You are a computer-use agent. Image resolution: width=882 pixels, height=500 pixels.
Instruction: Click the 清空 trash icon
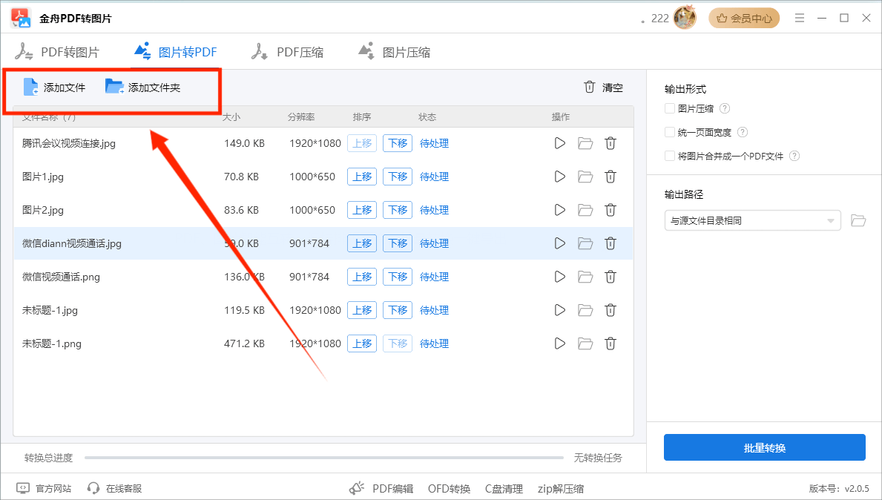tap(590, 88)
